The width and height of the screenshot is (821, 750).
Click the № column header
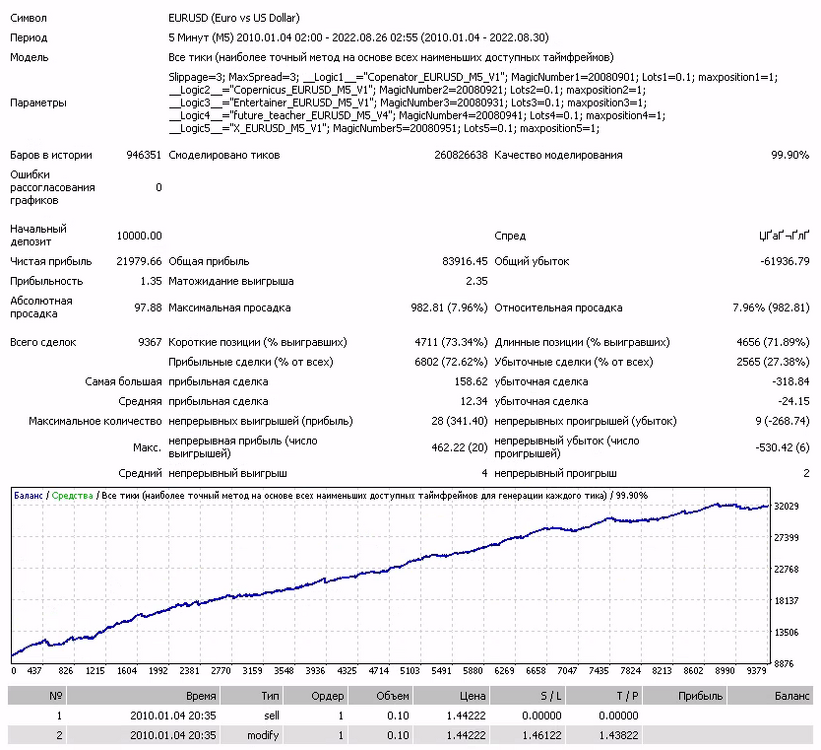click(37, 696)
